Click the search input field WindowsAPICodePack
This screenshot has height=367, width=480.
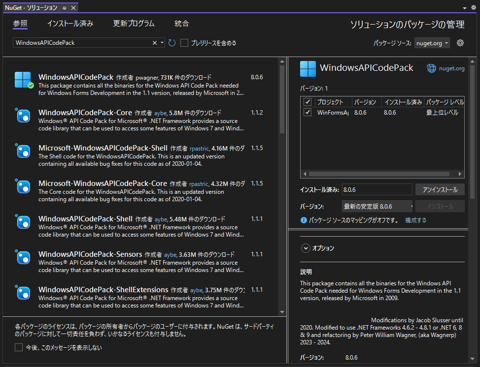83,43
